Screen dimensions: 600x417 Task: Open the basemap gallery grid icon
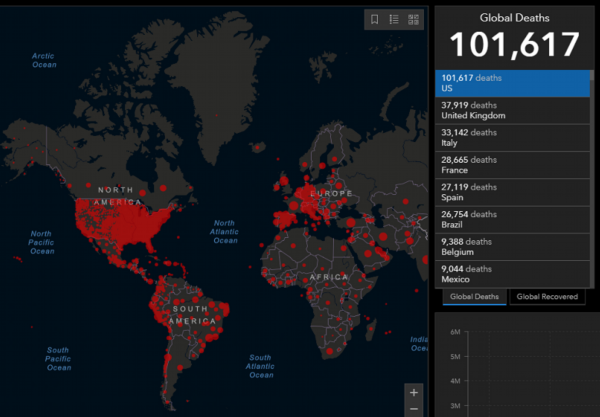[414, 19]
